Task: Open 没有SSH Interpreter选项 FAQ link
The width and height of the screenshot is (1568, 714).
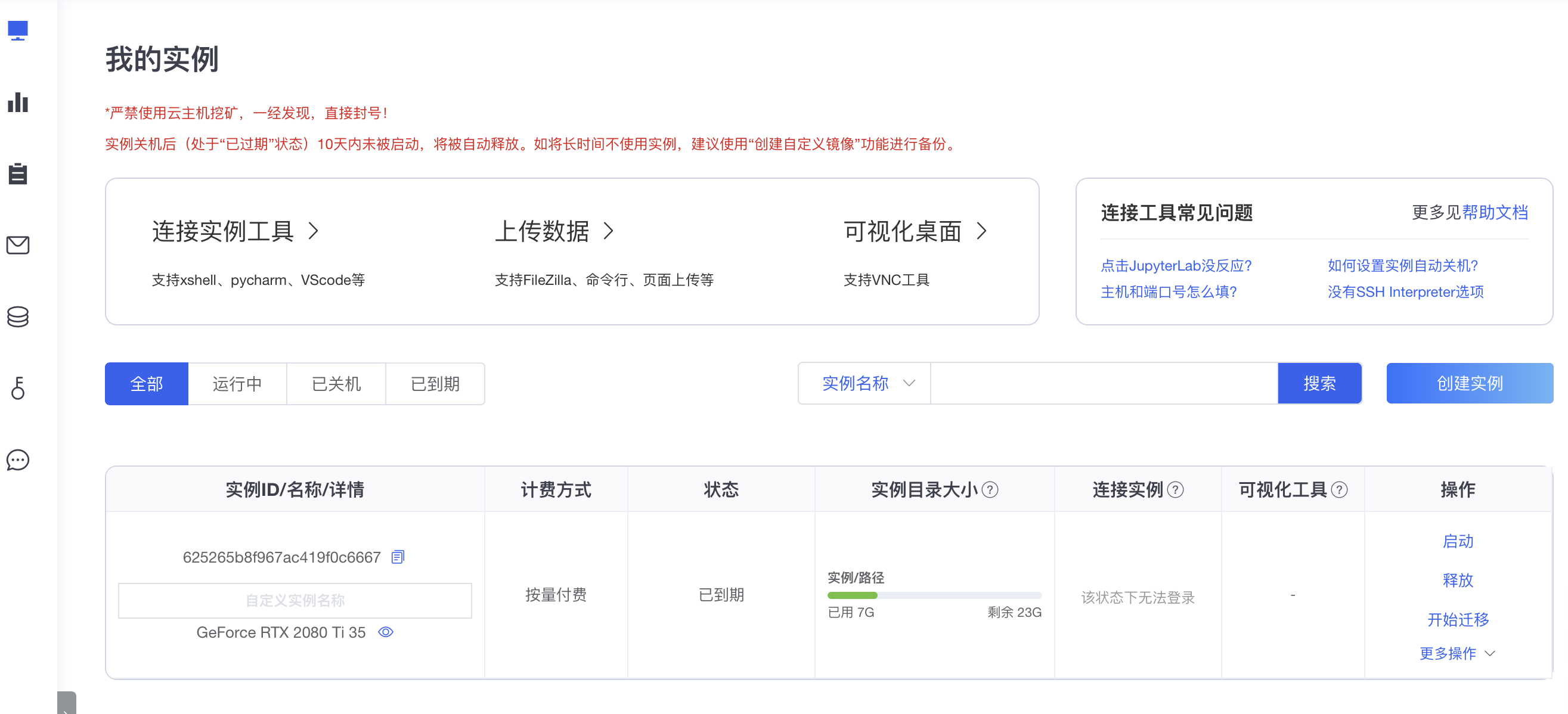Action: (x=1405, y=291)
